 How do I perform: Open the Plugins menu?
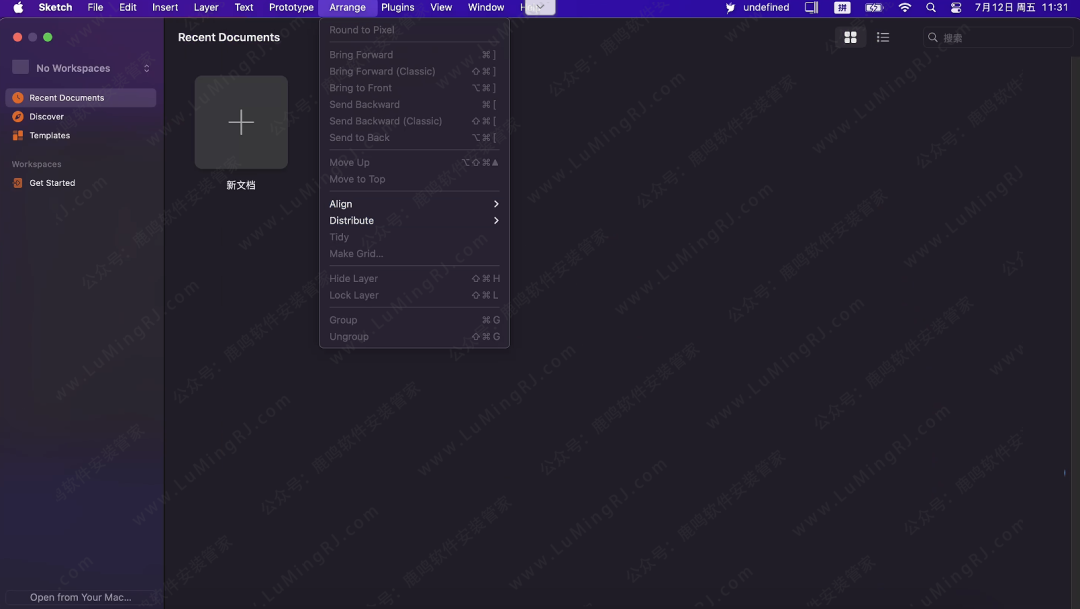(397, 8)
